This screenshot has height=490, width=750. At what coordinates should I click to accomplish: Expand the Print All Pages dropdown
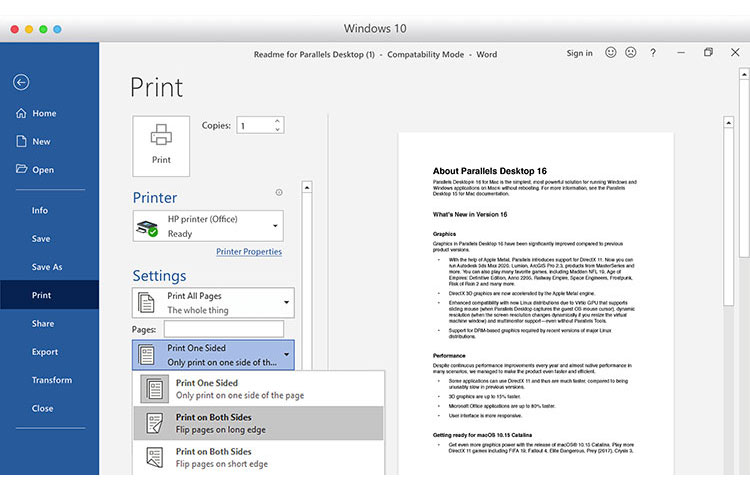[x=213, y=302]
